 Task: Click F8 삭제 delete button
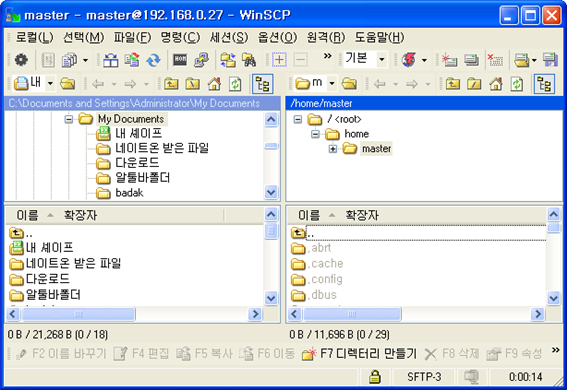tap(452, 353)
